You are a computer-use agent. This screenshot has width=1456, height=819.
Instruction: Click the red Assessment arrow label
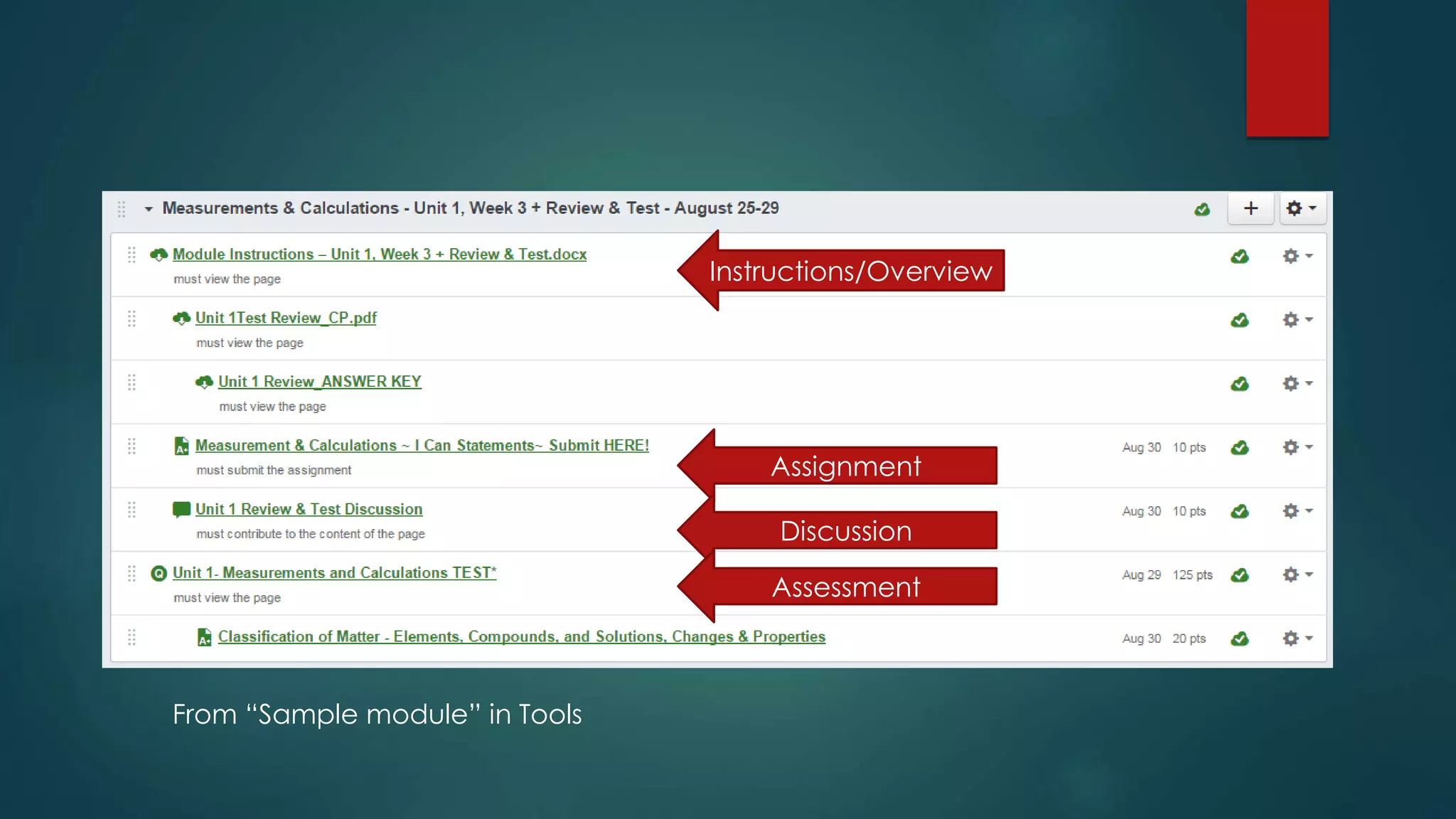(846, 587)
